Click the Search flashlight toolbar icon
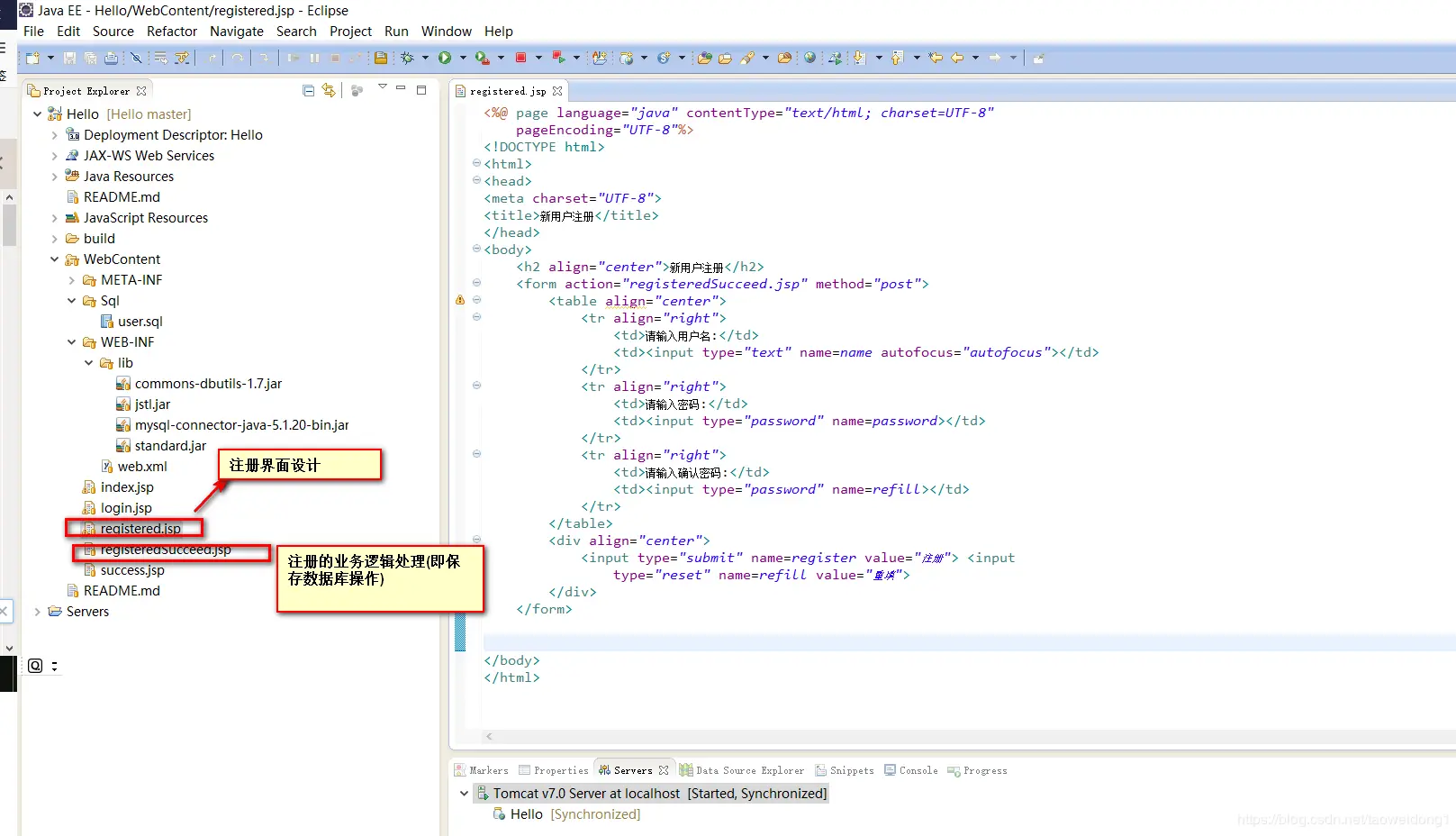This screenshot has width=1456, height=836. click(x=747, y=58)
